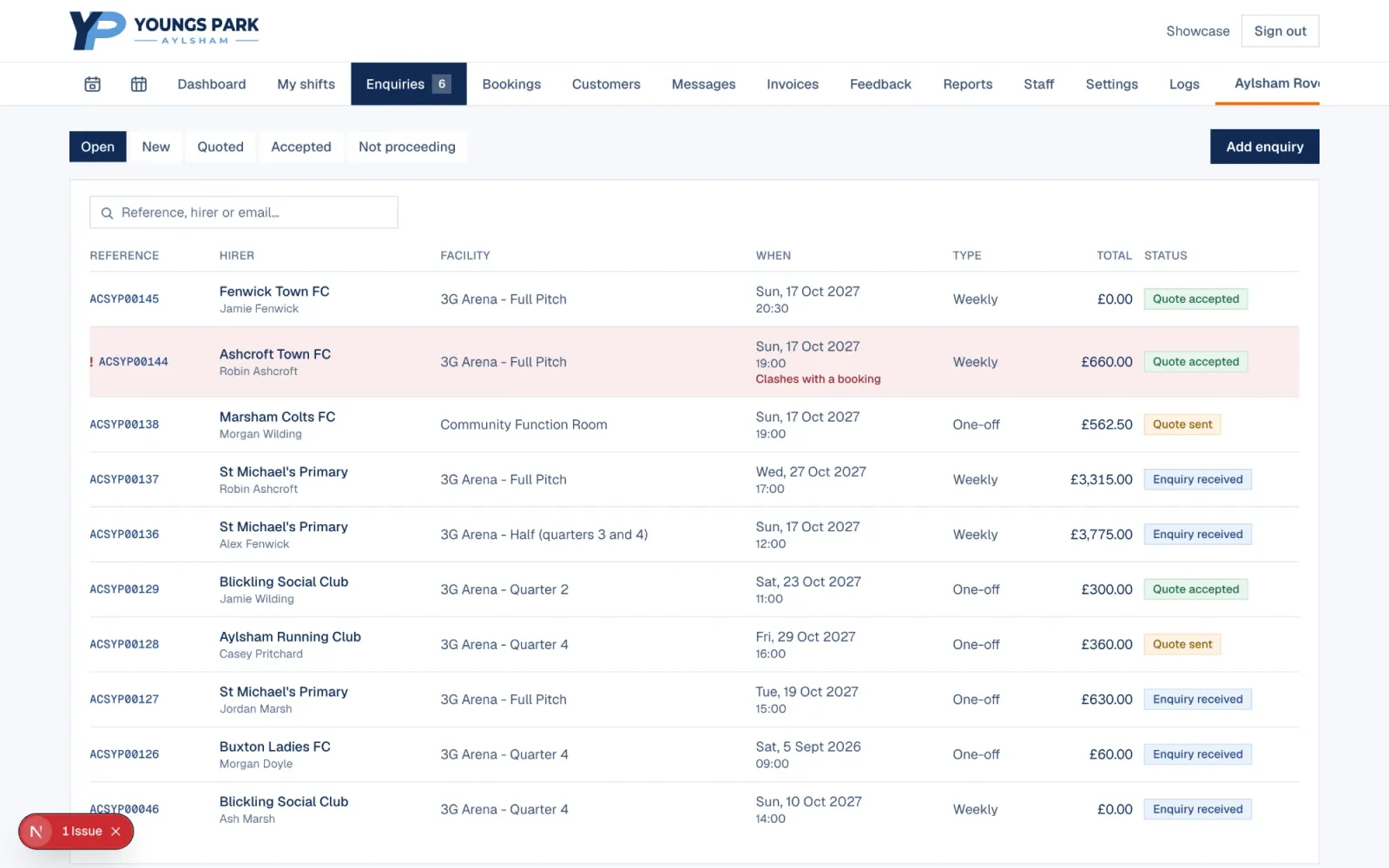Open the grid calendar icon next to Dashboard
This screenshot has height=868, width=1389.
[139, 84]
